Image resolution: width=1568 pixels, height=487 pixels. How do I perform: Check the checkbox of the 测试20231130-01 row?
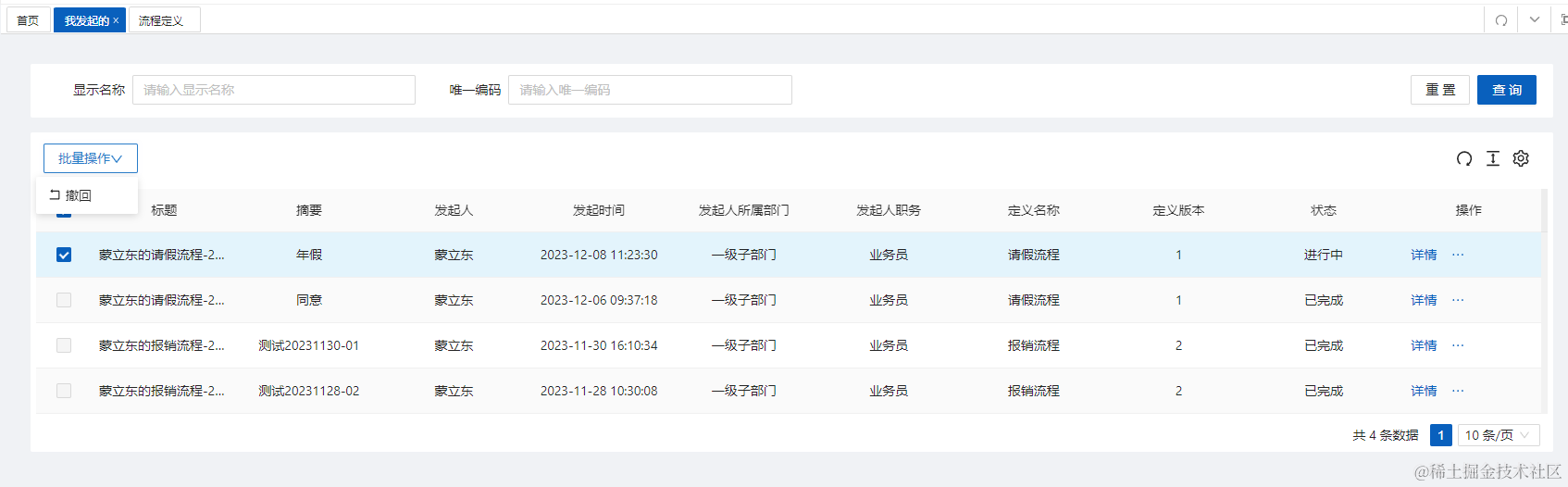64,345
